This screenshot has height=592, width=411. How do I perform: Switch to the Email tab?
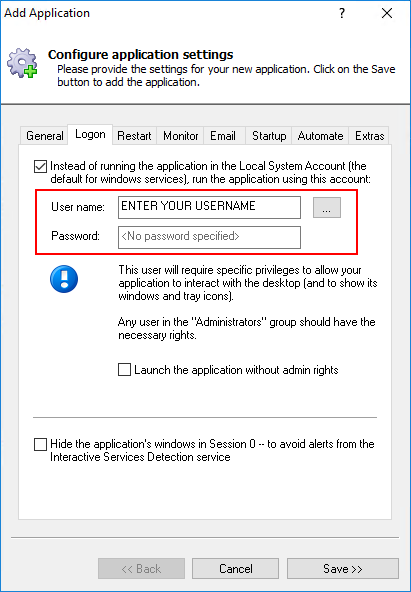click(223, 136)
